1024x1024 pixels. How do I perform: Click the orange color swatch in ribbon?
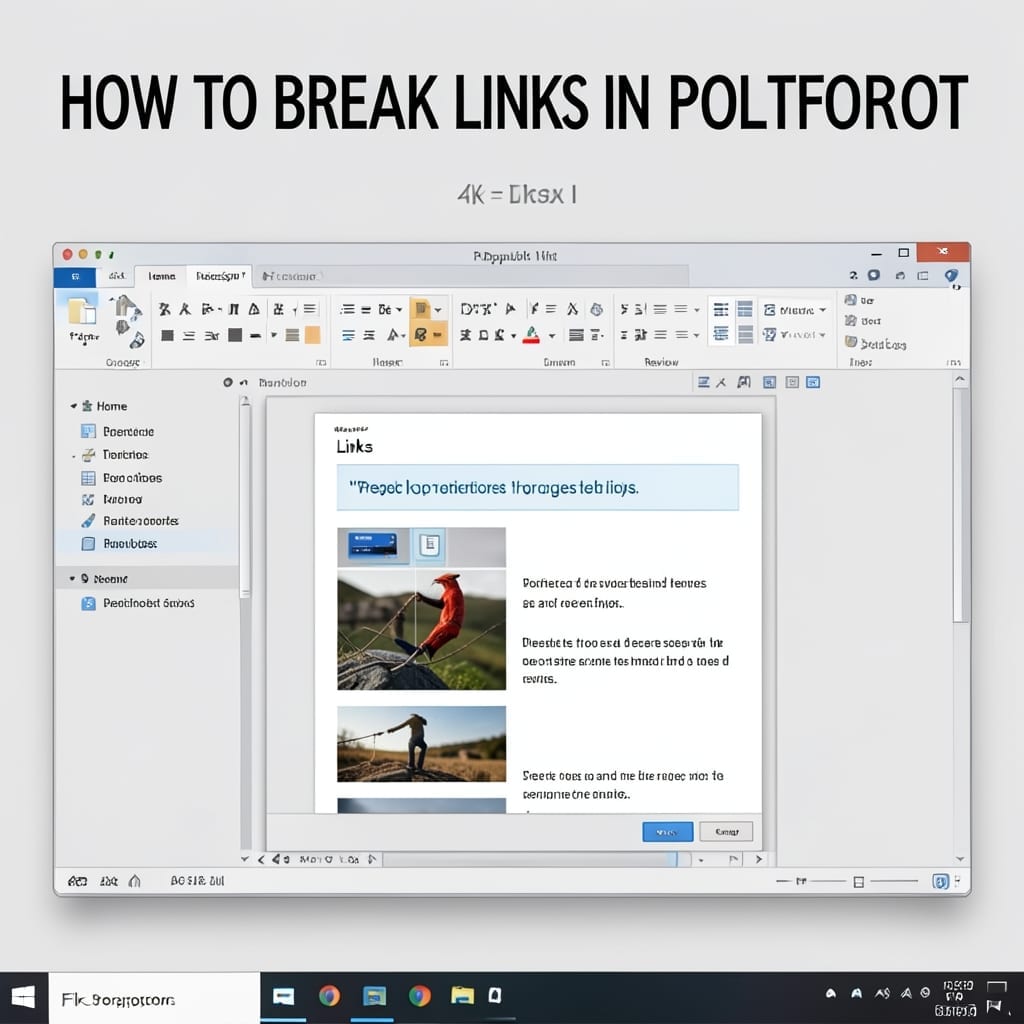(313, 335)
